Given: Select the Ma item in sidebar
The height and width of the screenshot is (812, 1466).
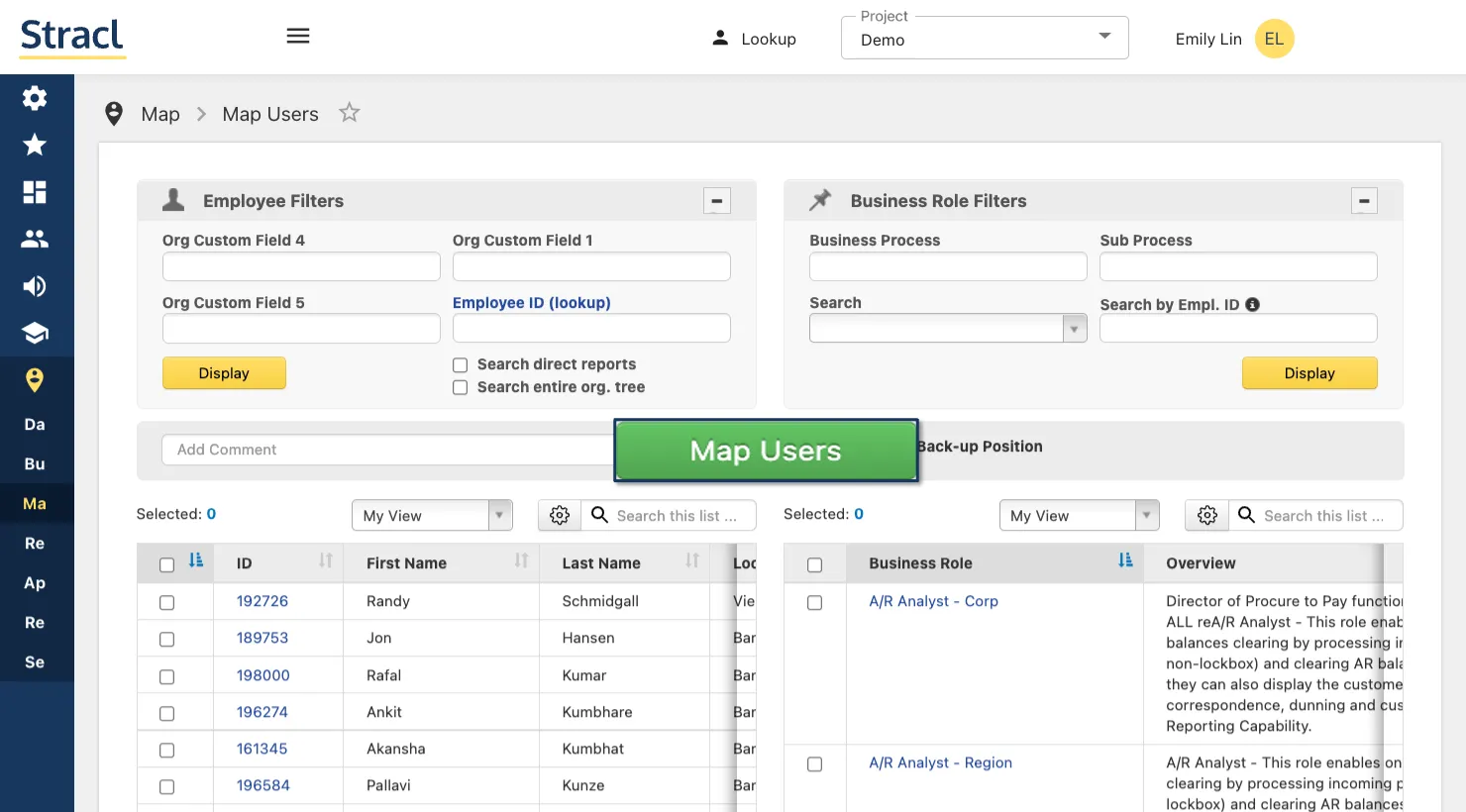Looking at the screenshot, I should 35,503.
